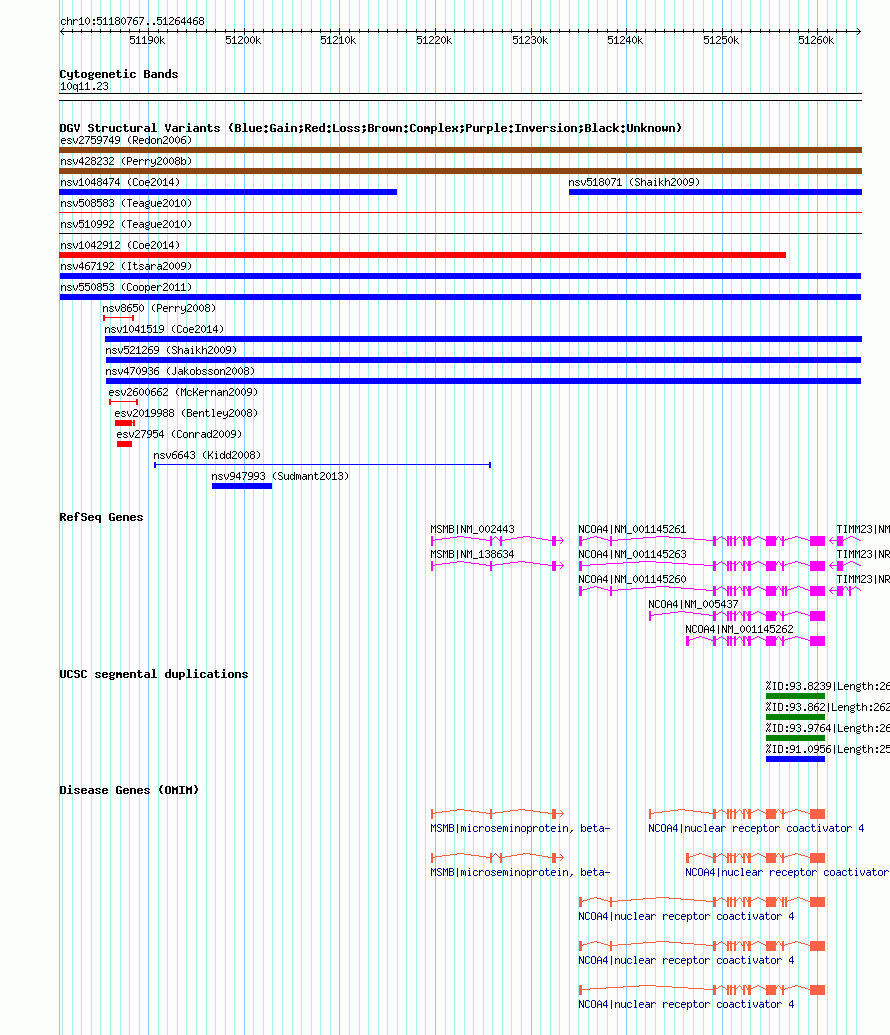Click the chr10:51180767..51264468 coordinate label
This screenshot has height=1035, width=890.
coord(132,21)
